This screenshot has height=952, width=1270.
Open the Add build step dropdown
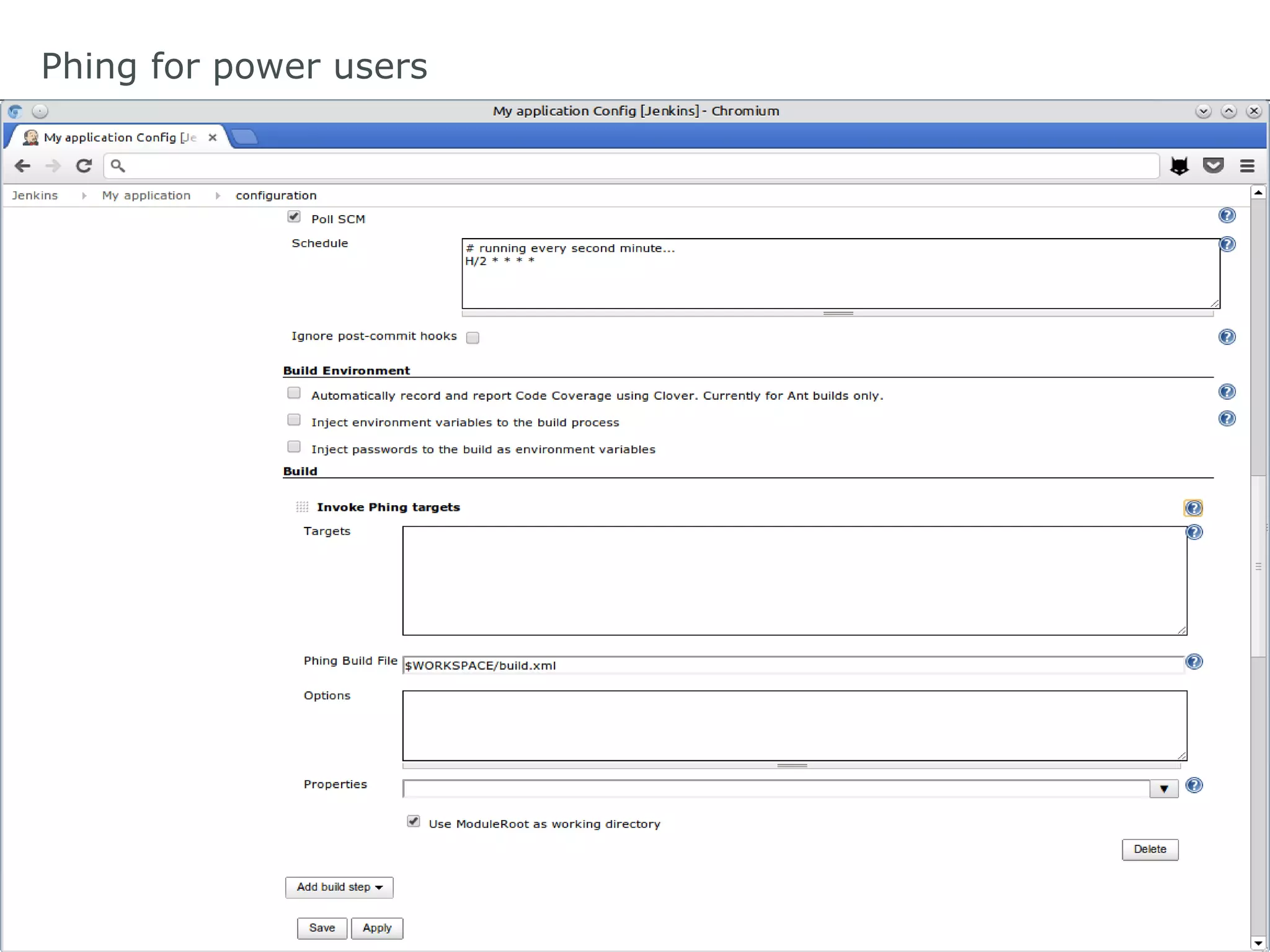[x=339, y=888]
